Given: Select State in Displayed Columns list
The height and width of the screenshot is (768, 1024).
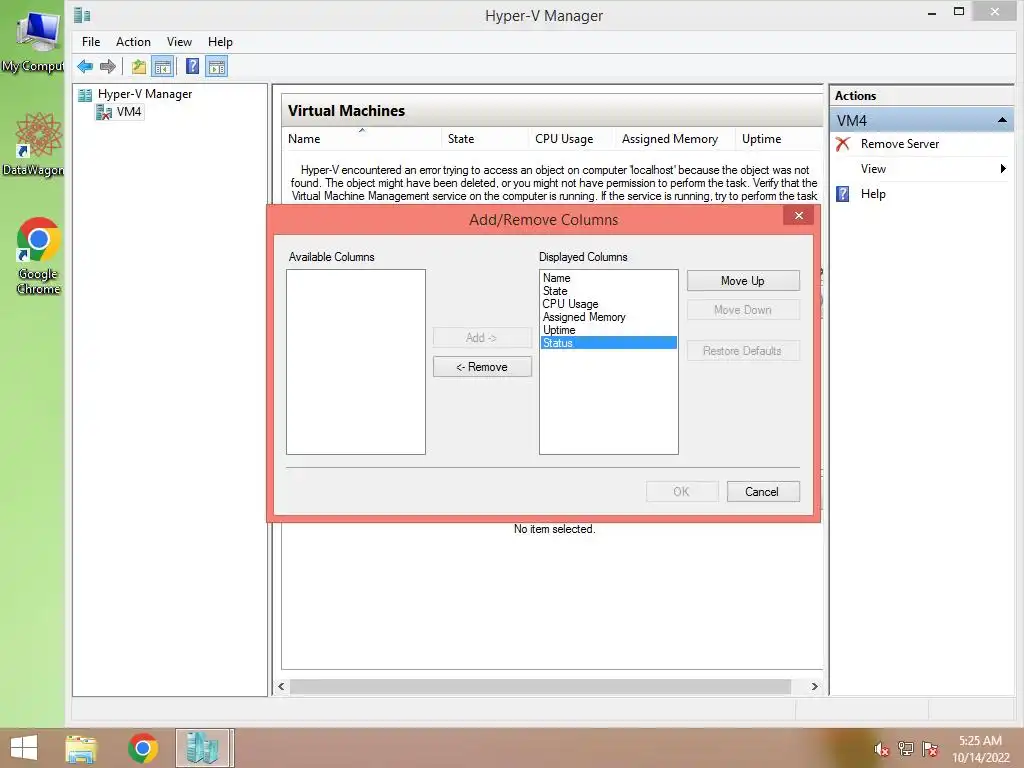Looking at the screenshot, I should tap(608, 291).
